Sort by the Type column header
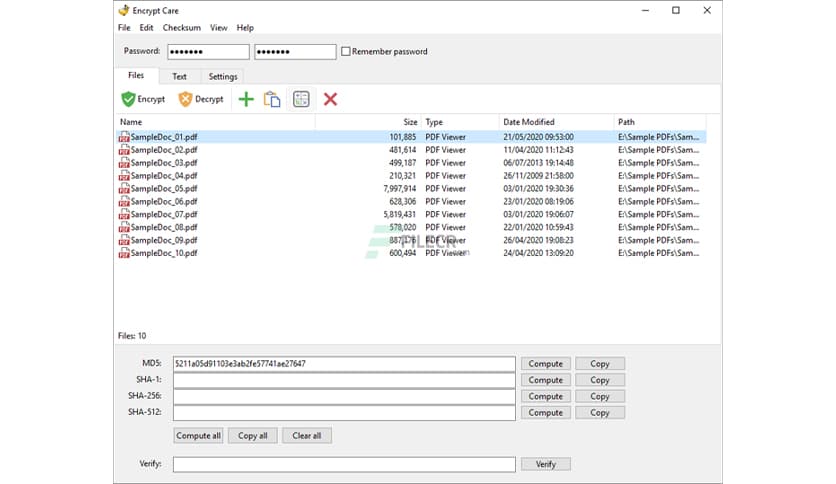This screenshot has height=484, width=836. (x=460, y=122)
